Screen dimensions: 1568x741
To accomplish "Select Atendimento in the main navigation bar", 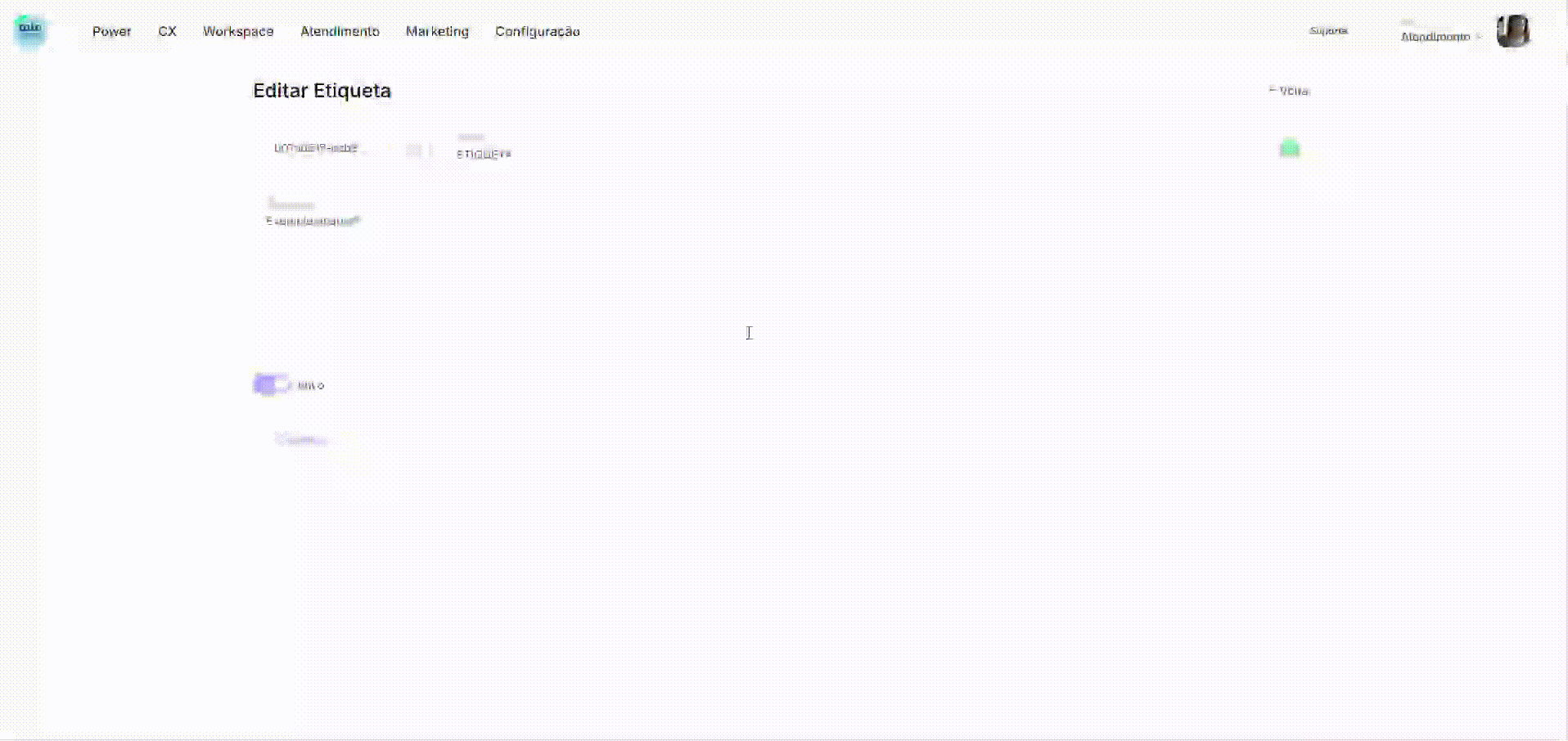I will click(x=340, y=32).
